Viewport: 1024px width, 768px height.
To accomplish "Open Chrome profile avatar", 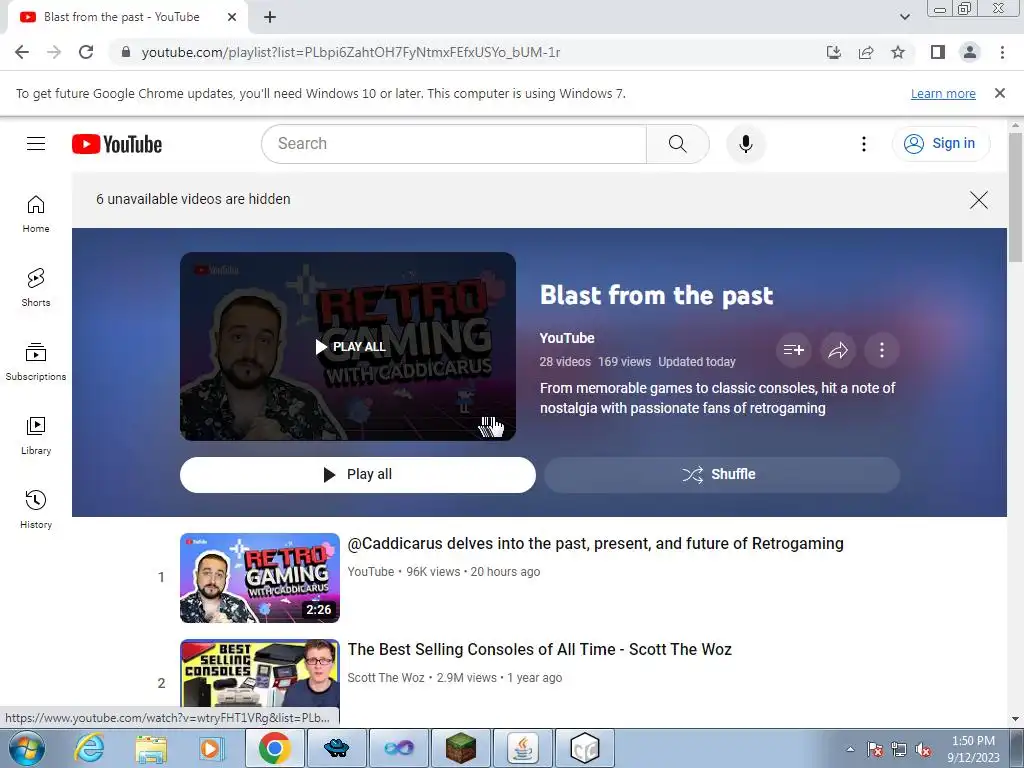I will pyautogui.click(x=970, y=52).
